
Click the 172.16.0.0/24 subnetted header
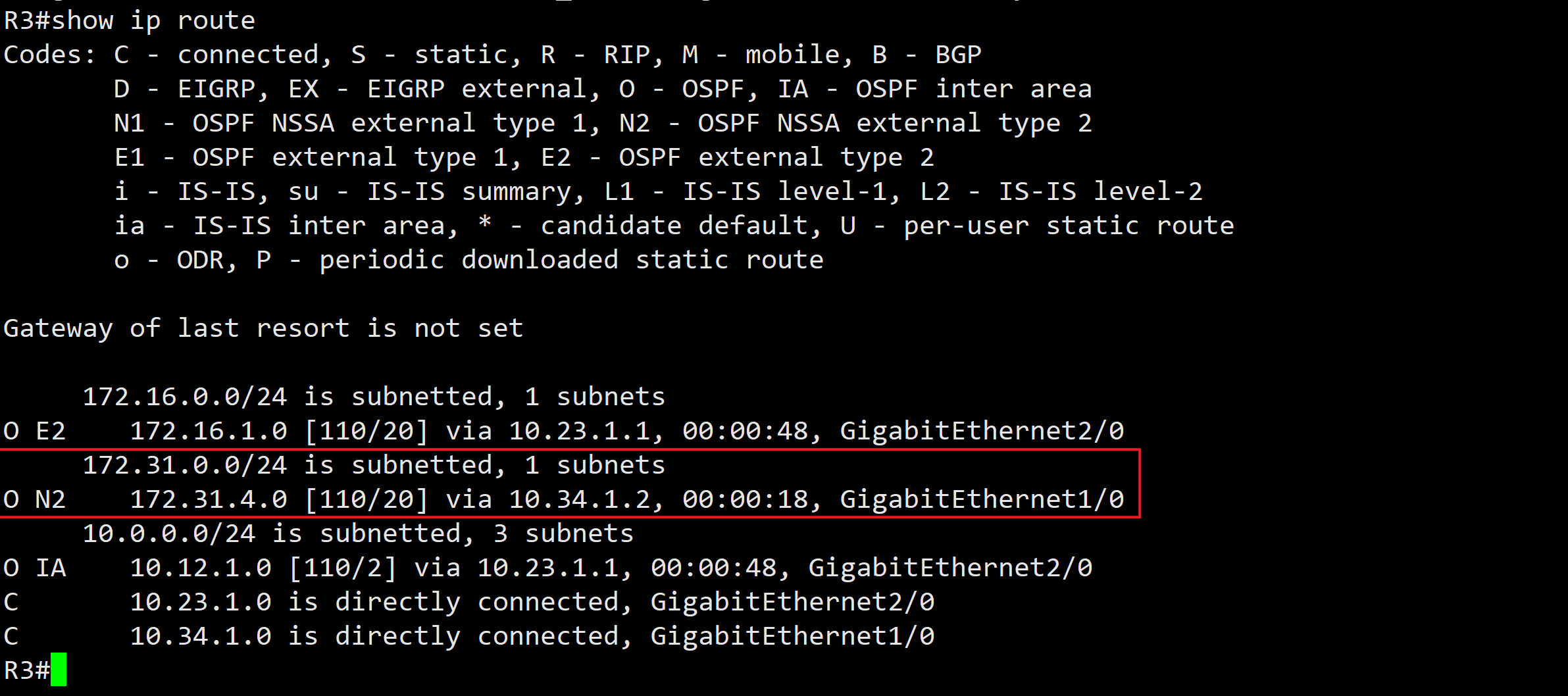click(x=374, y=397)
